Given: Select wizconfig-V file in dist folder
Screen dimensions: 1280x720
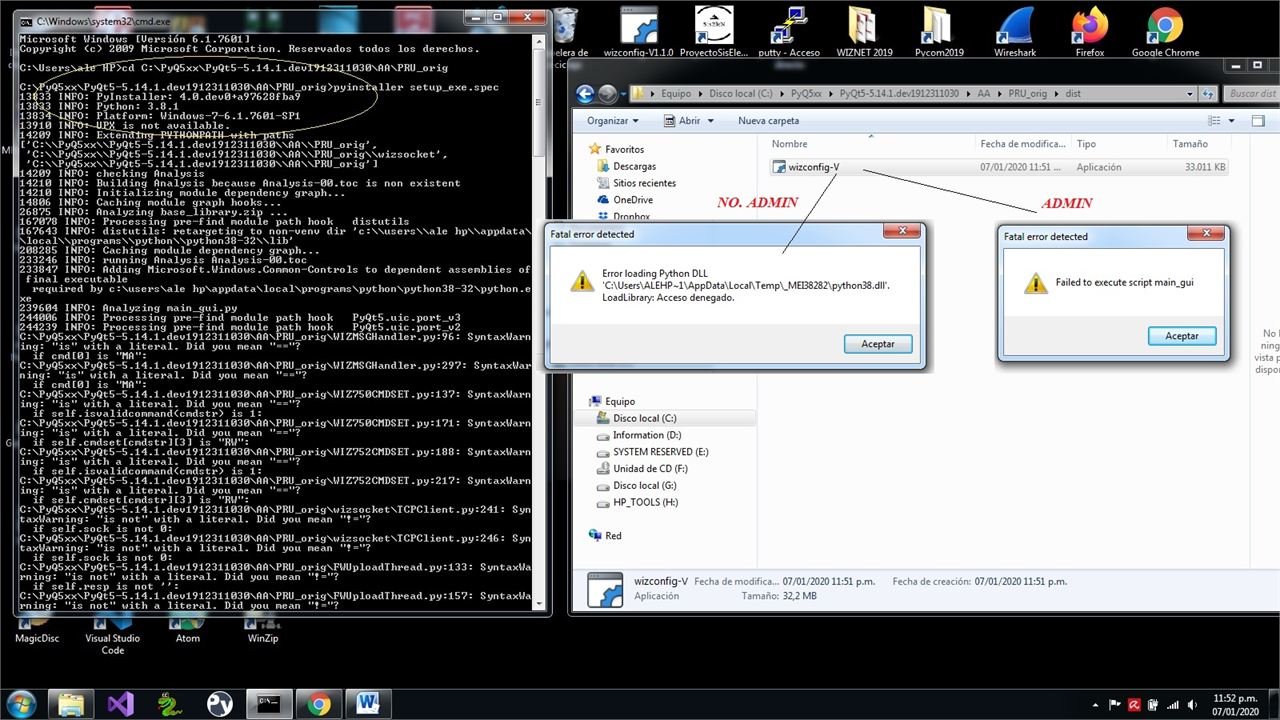Looking at the screenshot, I should pyautogui.click(x=814, y=167).
